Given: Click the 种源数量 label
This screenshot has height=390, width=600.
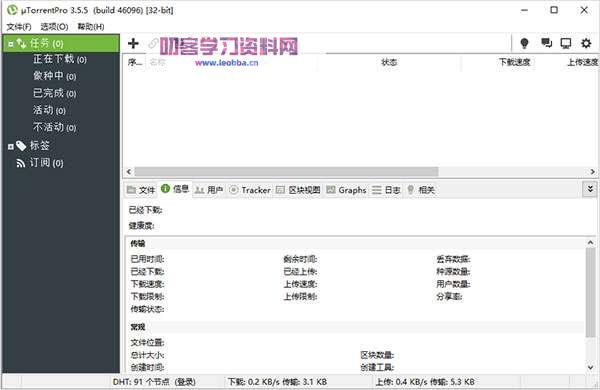Looking at the screenshot, I should click(453, 271).
